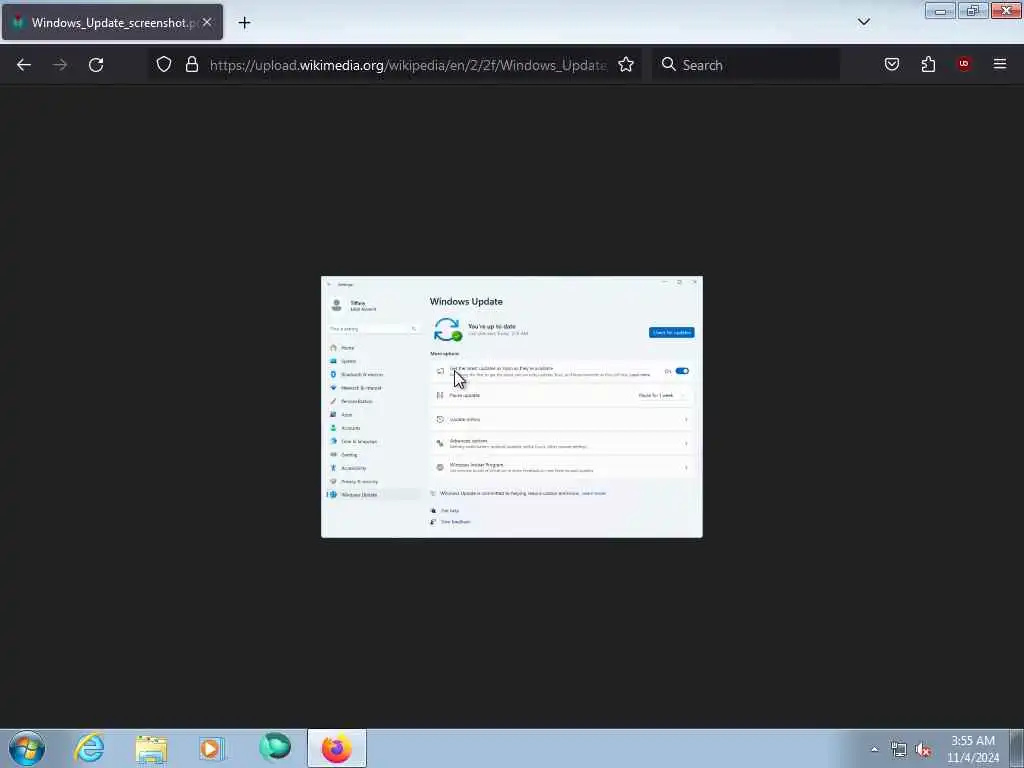Restore down the Firefox window
The height and width of the screenshot is (768, 1024).
point(973,10)
